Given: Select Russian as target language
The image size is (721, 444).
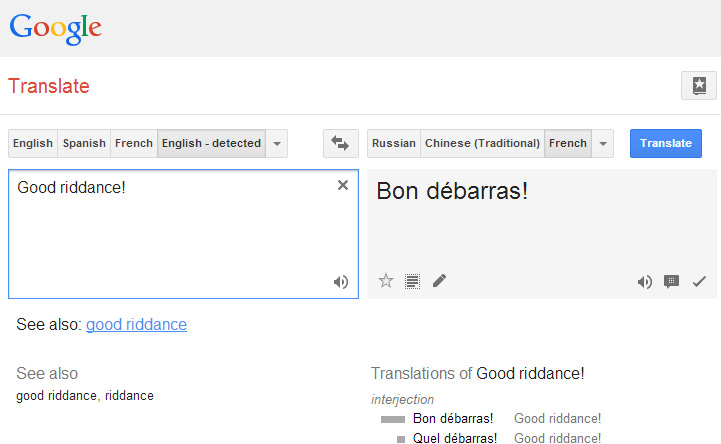Looking at the screenshot, I should [394, 143].
